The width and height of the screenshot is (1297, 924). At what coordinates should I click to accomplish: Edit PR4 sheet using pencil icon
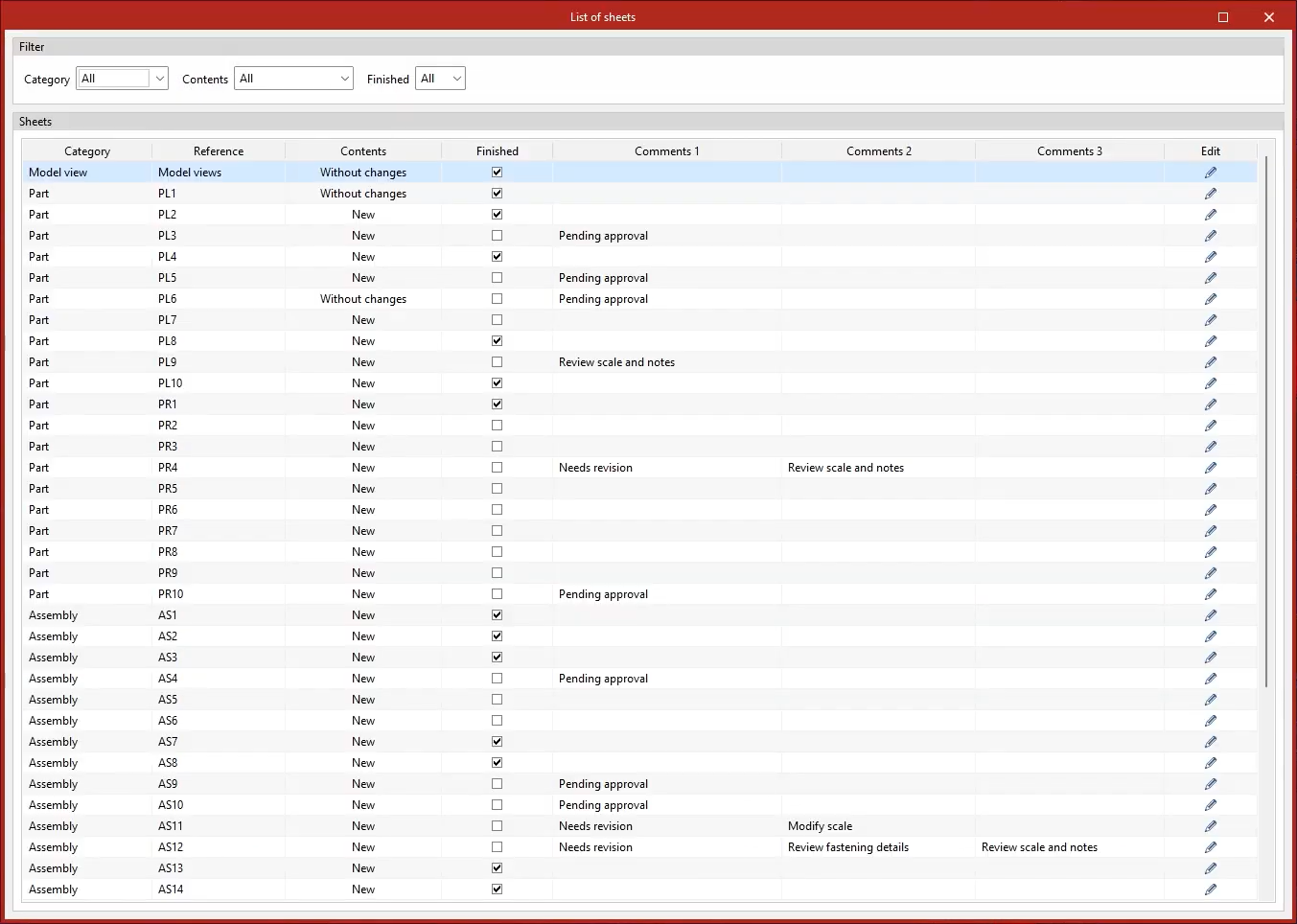1211,468
